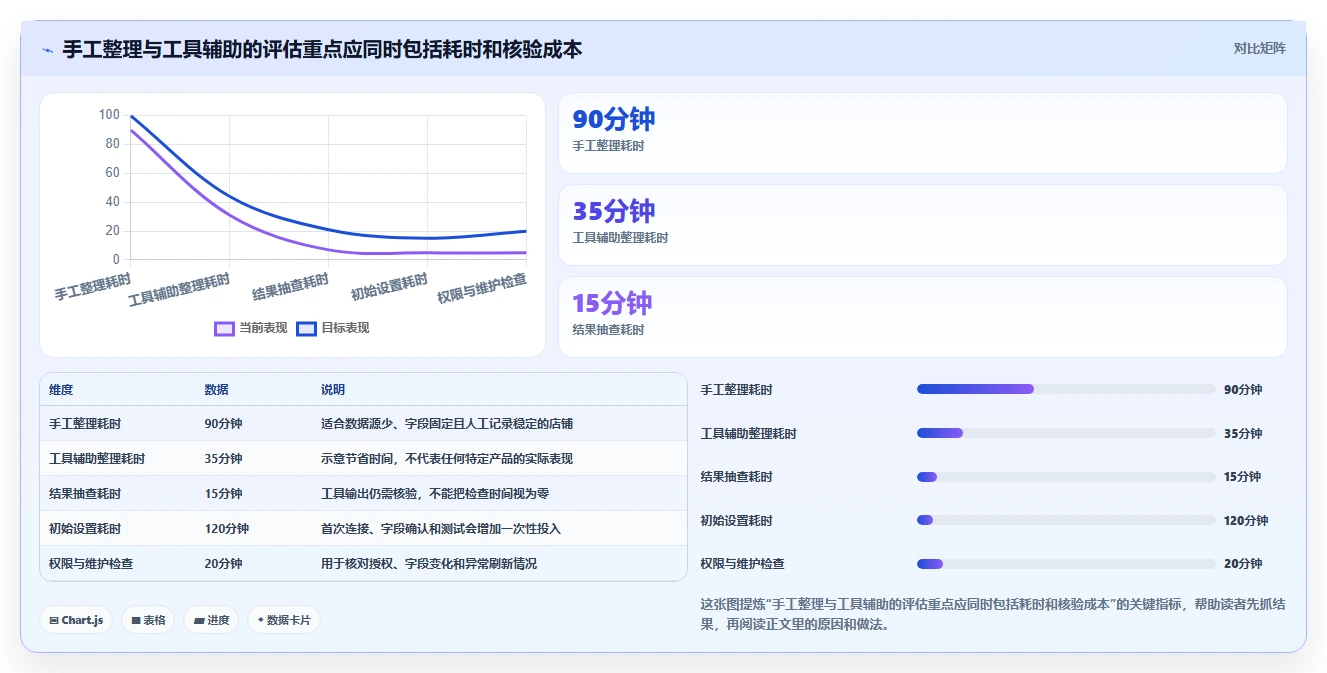Click description 示意节省时间,不代表任何特定产品的实际表现
Image resolution: width=1327 pixels, height=673 pixels.
tap(447, 459)
